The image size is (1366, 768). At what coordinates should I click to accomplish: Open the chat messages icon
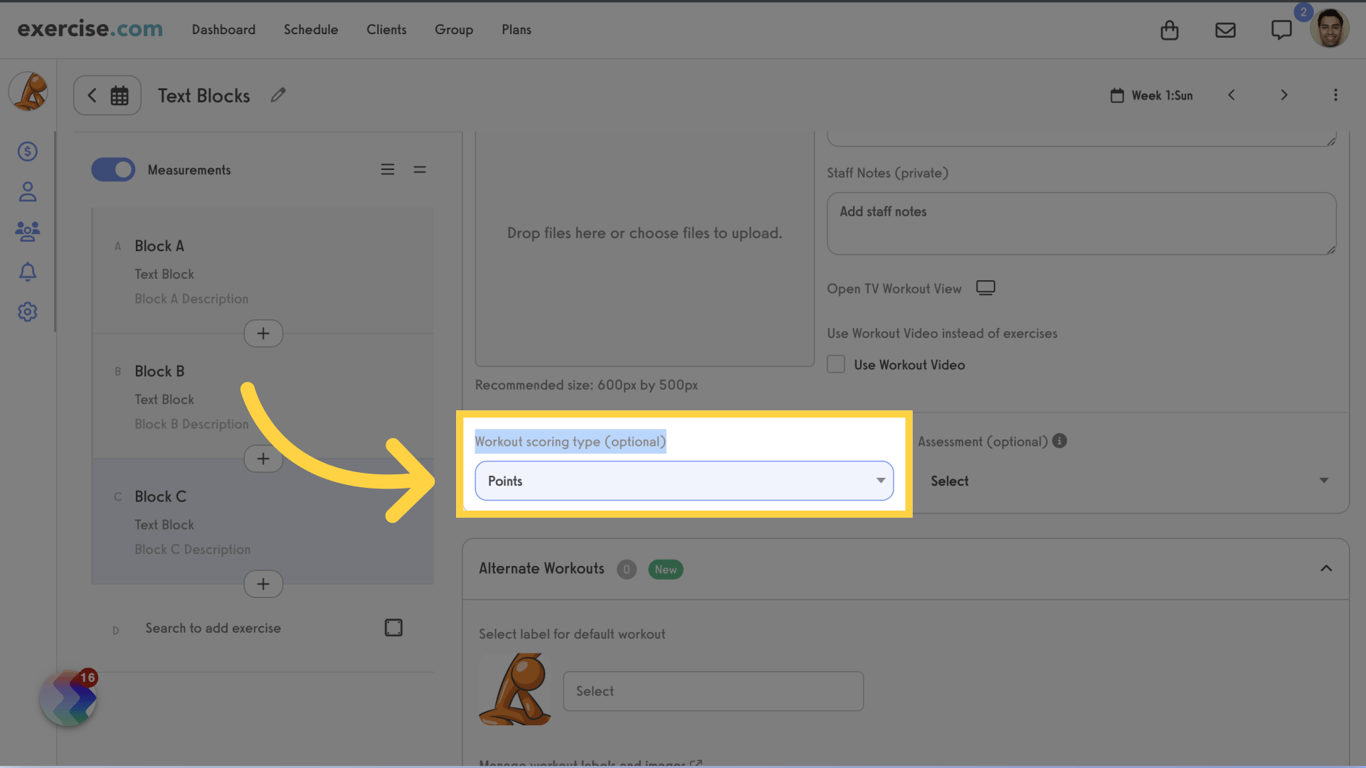pyautogui.click(x=1281, y=30)
